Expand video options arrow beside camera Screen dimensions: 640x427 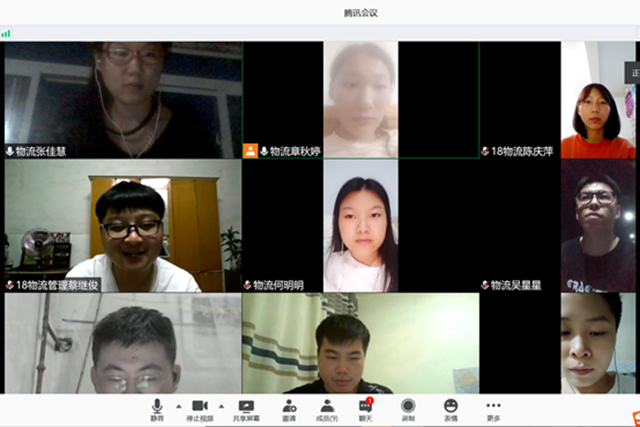click(x=221, y=406)
